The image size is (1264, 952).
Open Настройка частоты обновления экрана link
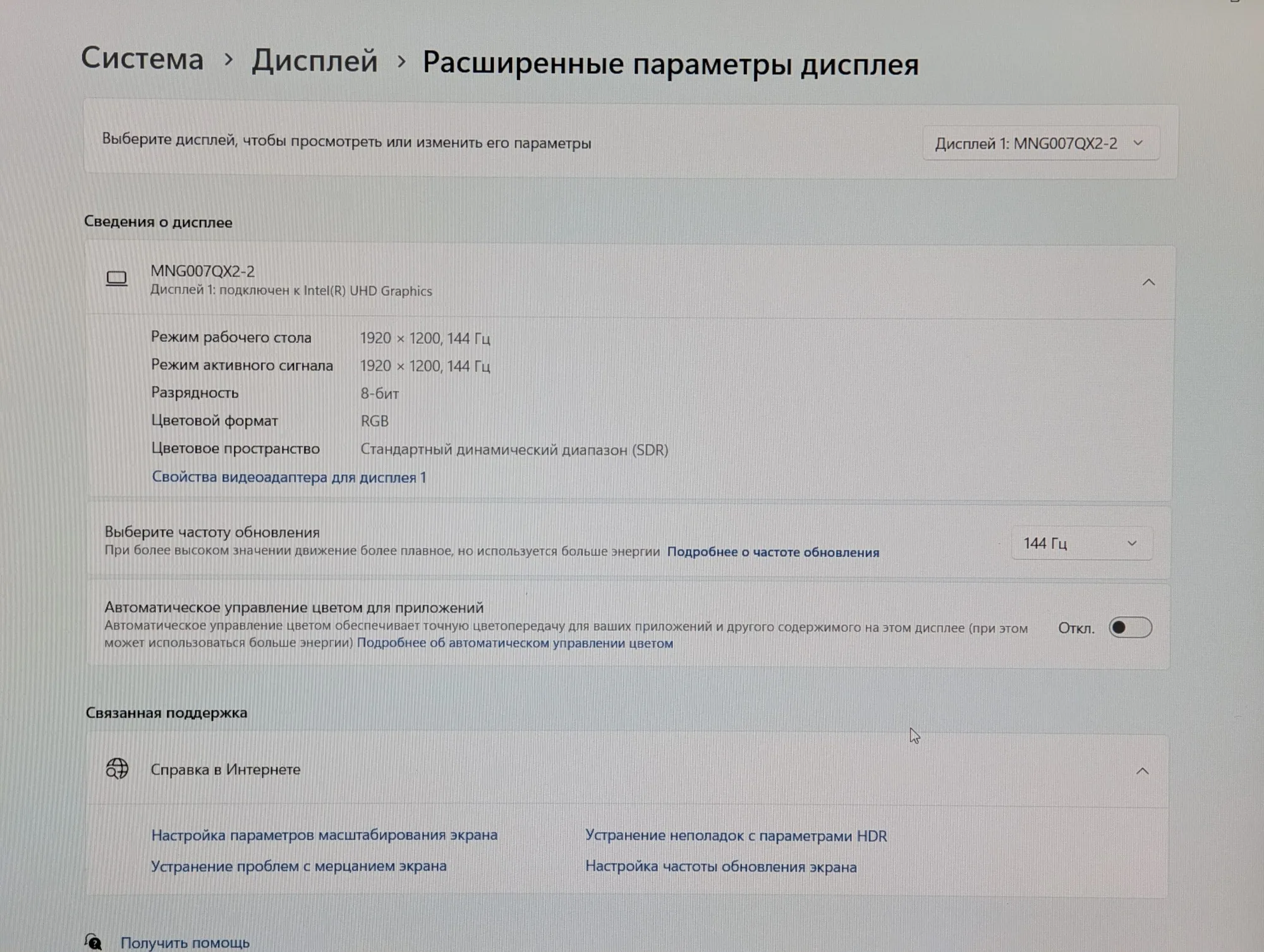point(720,867)
